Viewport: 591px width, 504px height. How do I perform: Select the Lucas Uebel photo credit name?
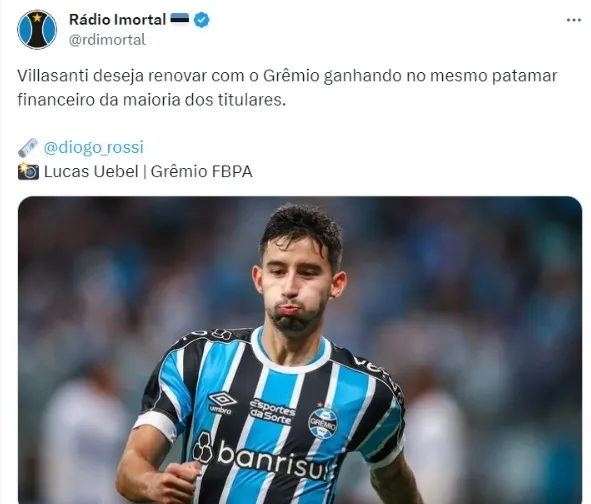[91, 172]
